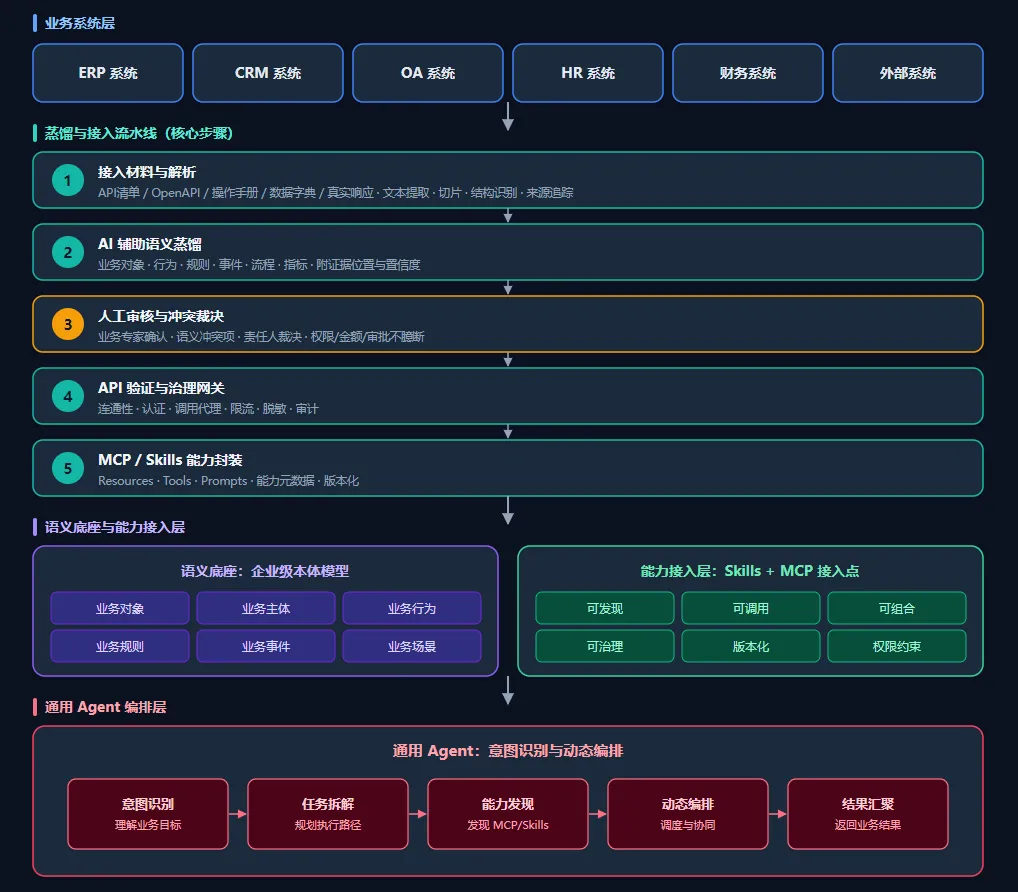Click the 语义底座：企业级本体模型 panel title
The width and height of the screenshot is (1018, 892).
(x=265, y=571)
